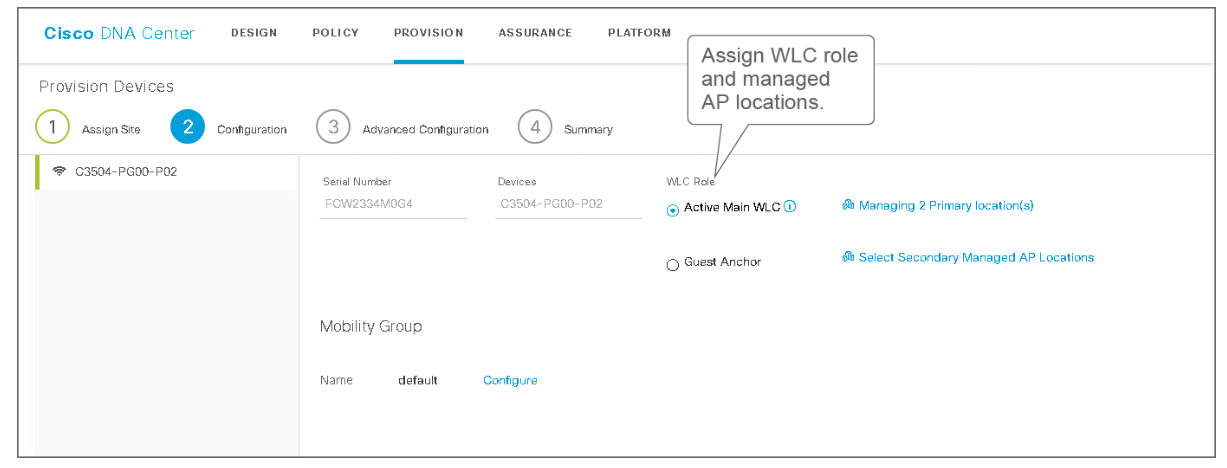Jump to step 4 Summary
The width and height of the screenshot is (1227, 468).
(x=535, y=128)
